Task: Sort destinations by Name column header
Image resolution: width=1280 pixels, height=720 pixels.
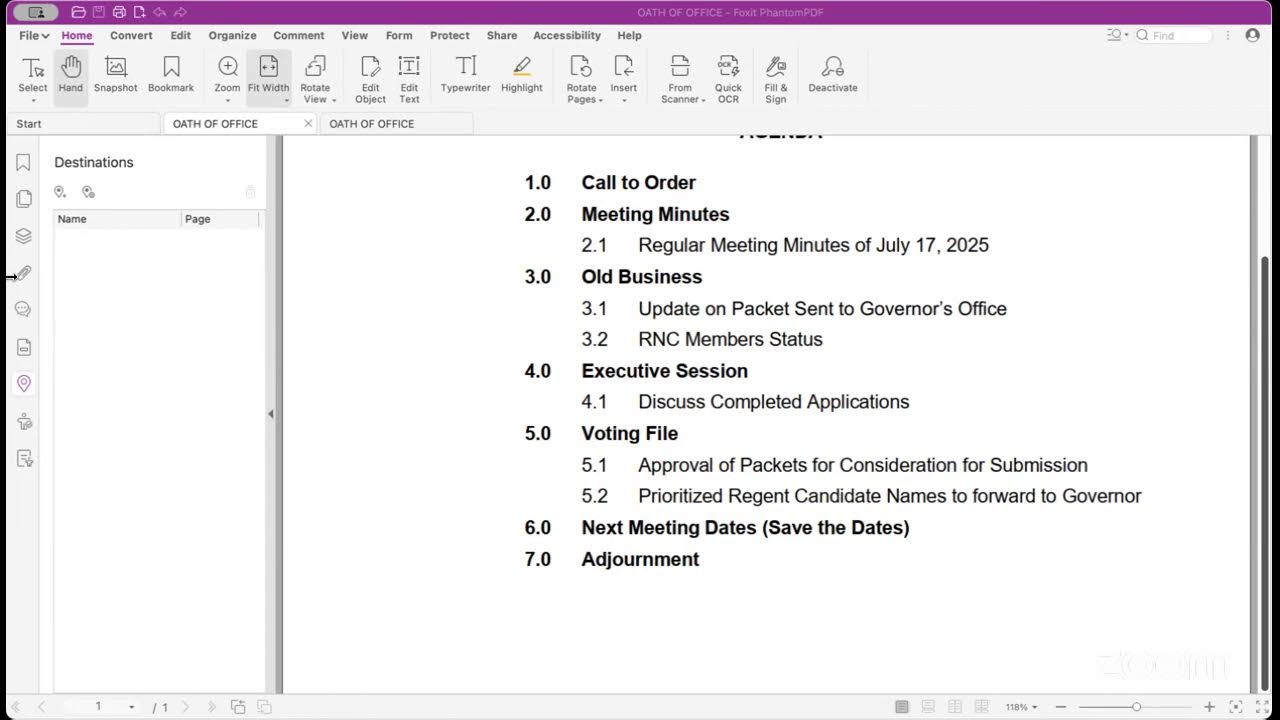Action: [x=118, y=219]
